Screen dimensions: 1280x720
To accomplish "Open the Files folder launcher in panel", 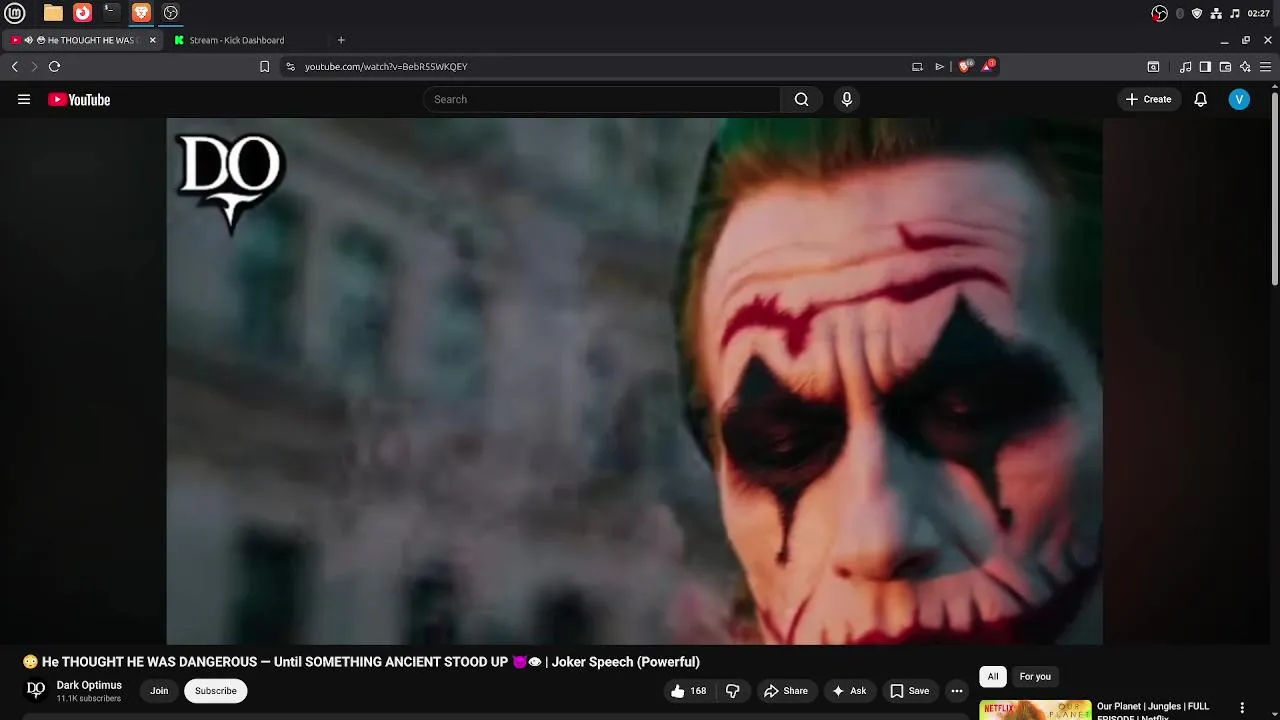I will [53, 13].
